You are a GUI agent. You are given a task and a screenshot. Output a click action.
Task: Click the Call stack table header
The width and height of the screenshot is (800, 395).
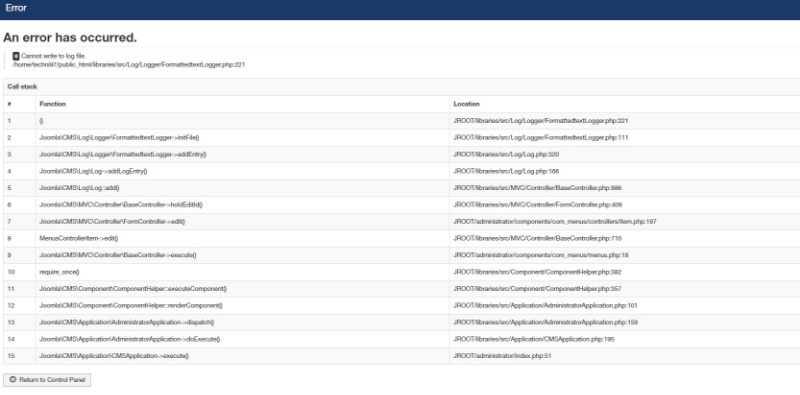tap(22, 87)
